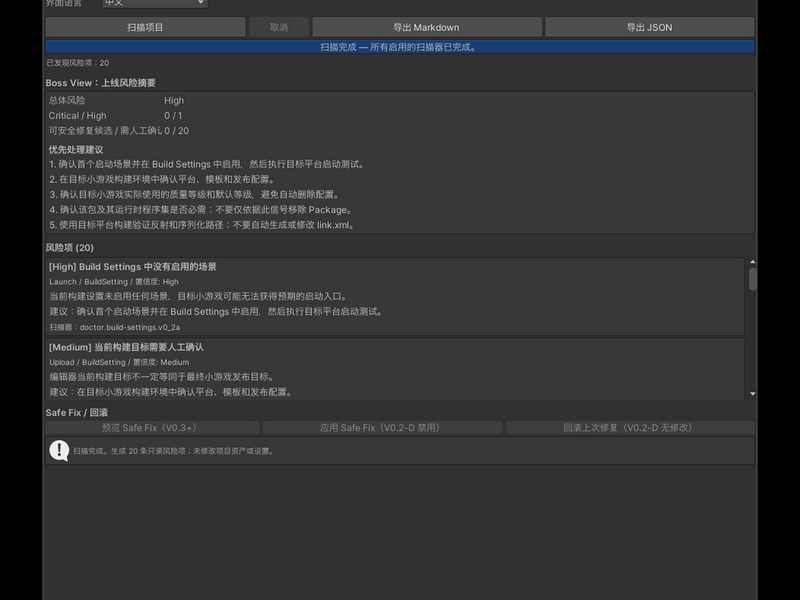Click the Safe Fix / 回滚 heading
Screen dimensions: 800x600
[77, 412]
